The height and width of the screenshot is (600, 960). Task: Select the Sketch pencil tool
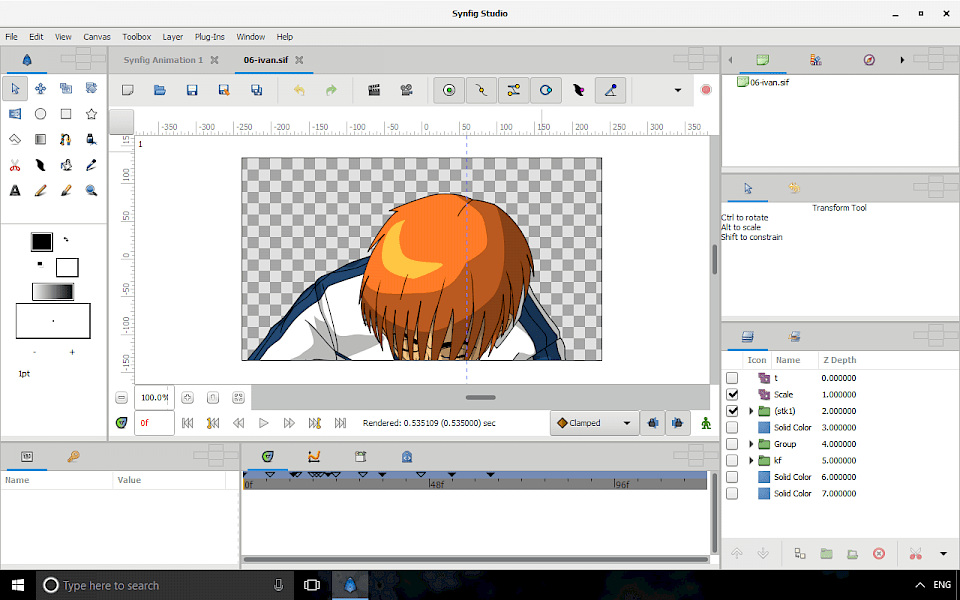tap(40, 190)
